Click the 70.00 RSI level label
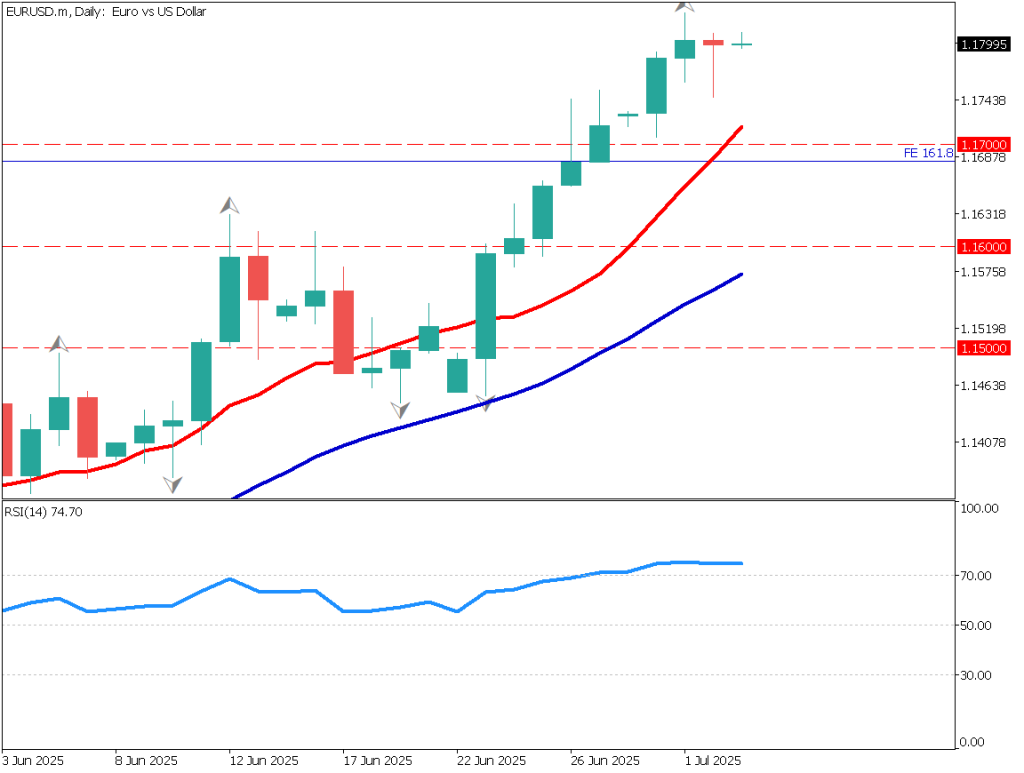Image resolution: width=1024 pixels, height=773 pixels. point(974,576)
